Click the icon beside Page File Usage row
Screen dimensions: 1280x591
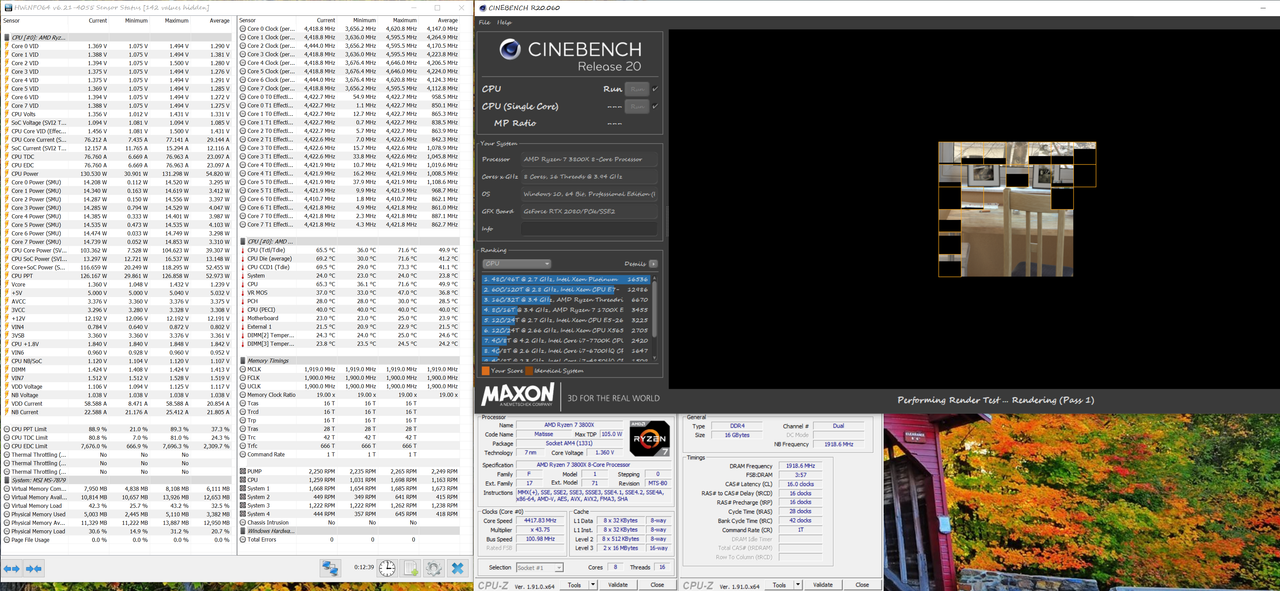click(7, 539)
